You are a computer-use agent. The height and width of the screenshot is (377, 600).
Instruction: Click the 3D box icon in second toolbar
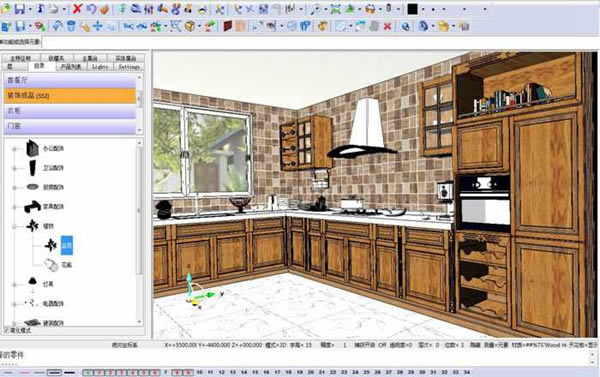pos(190,26)
